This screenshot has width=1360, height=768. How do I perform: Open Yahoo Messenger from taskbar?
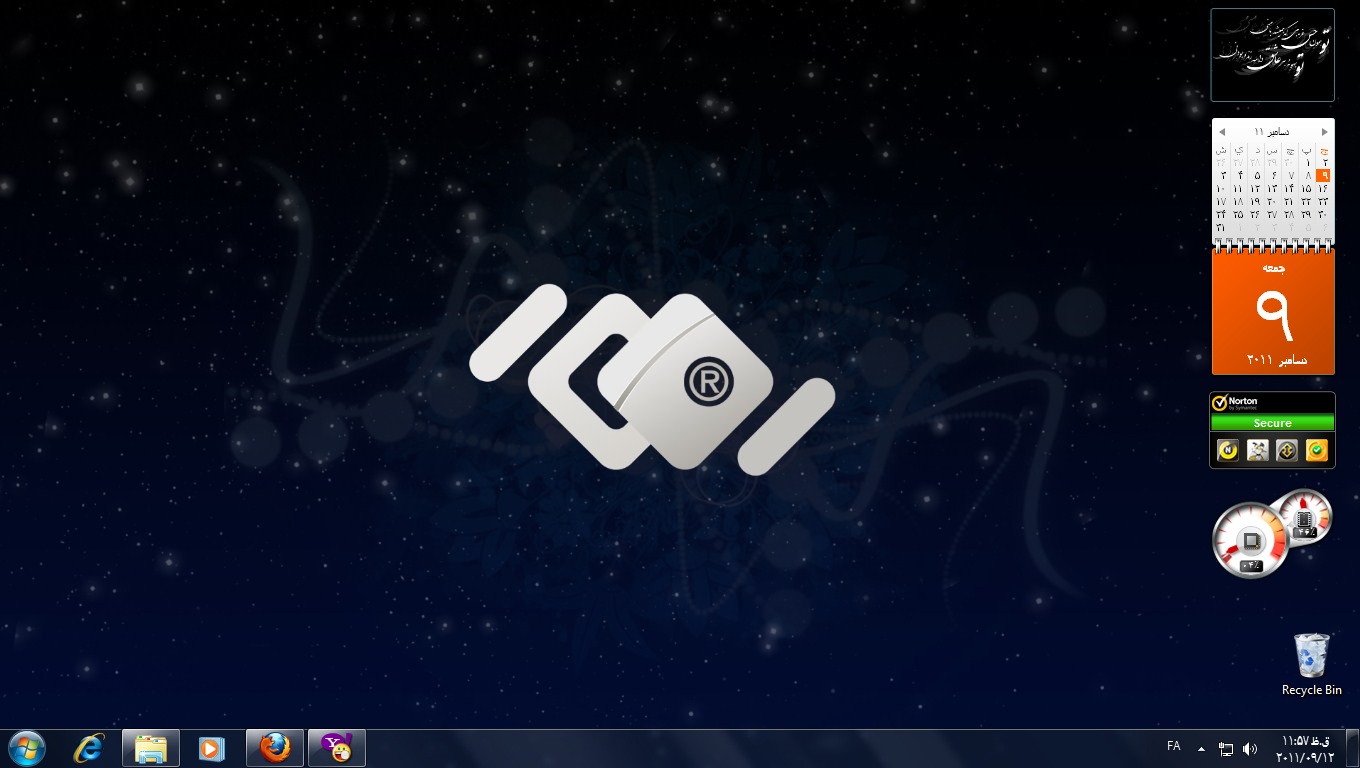(x=336, y=748)
